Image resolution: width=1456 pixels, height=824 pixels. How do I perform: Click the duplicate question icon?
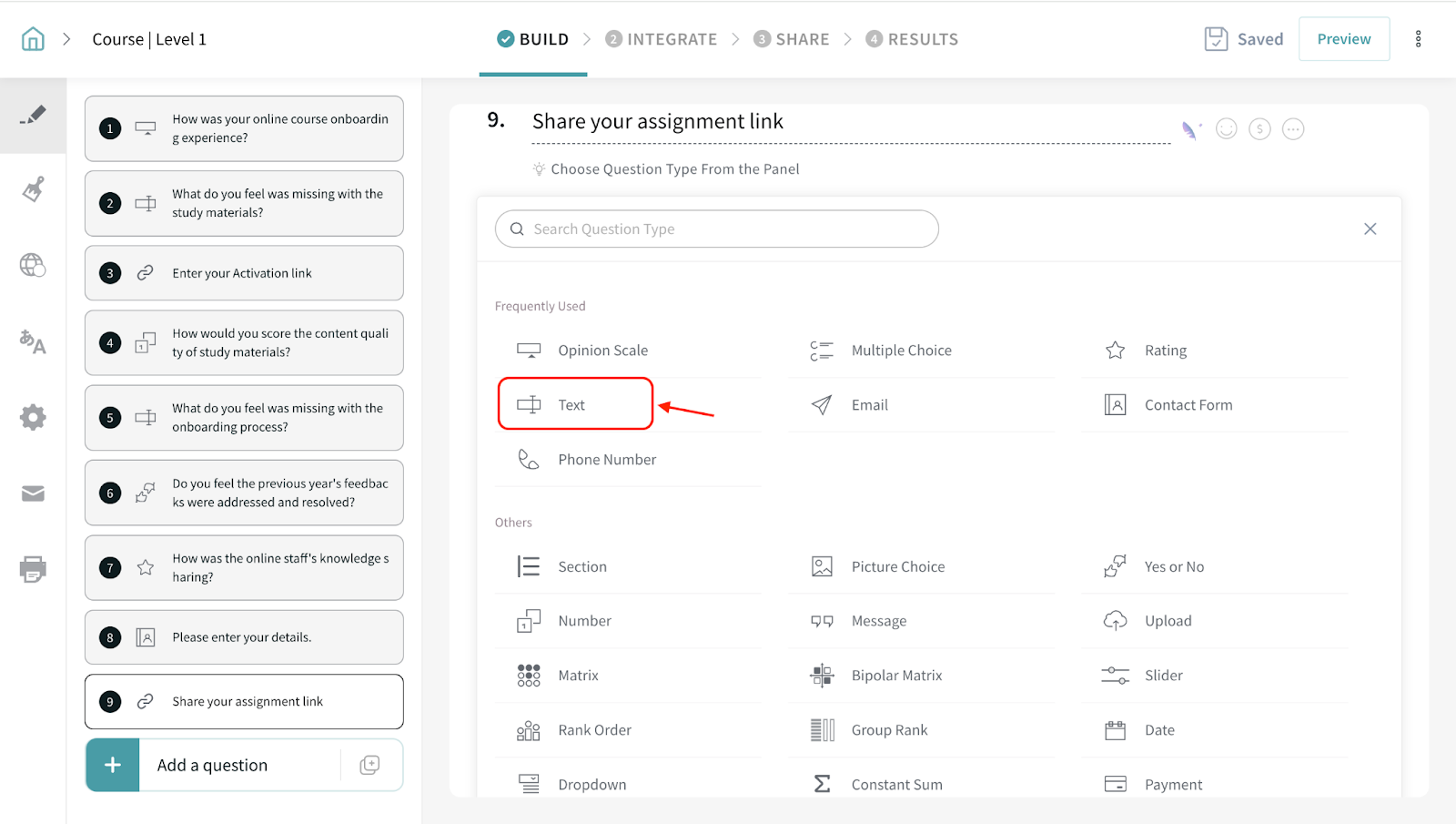point(369,765)
